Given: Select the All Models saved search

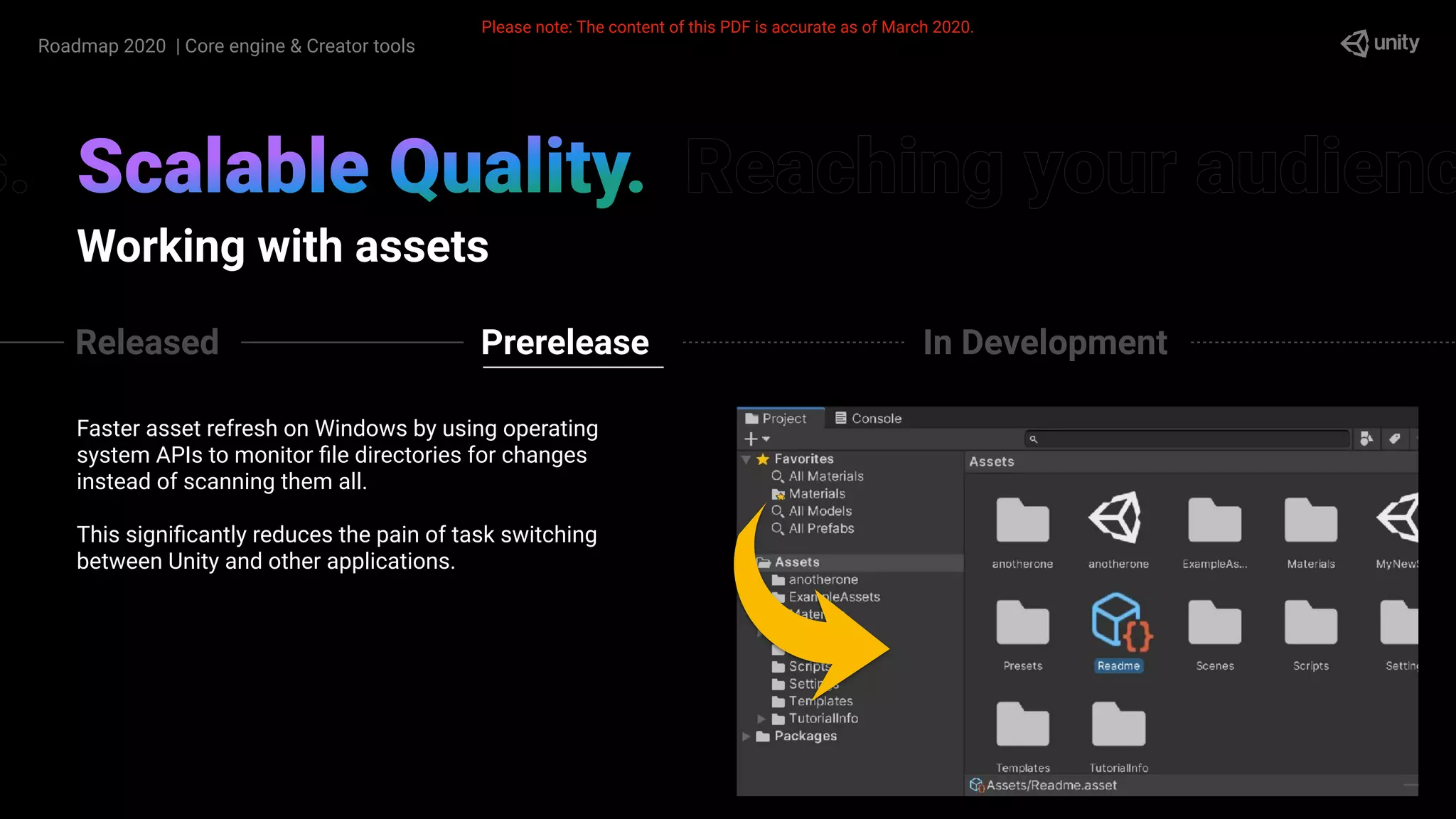Looking at the screenshot, I should point(812,511).
